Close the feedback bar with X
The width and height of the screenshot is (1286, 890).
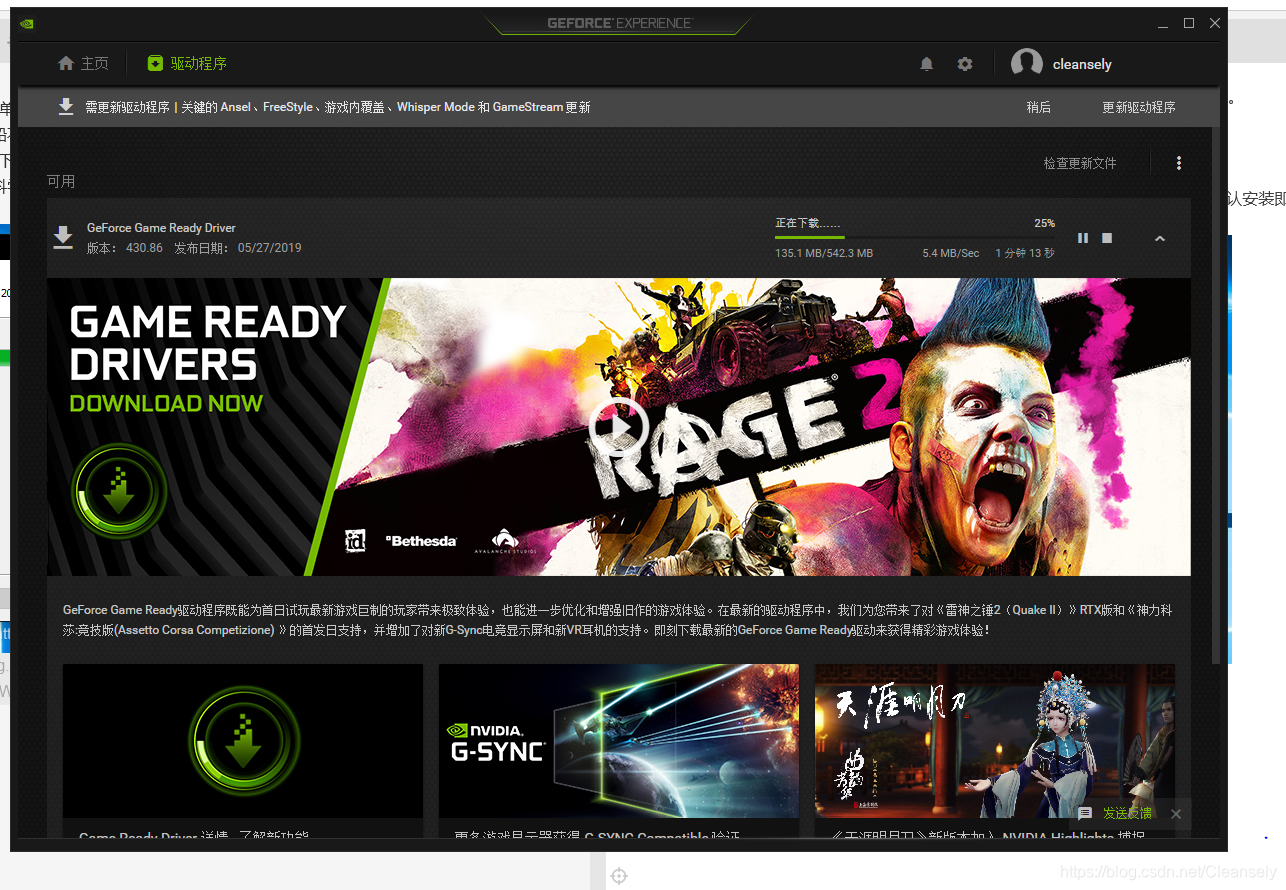point(1176,814)
